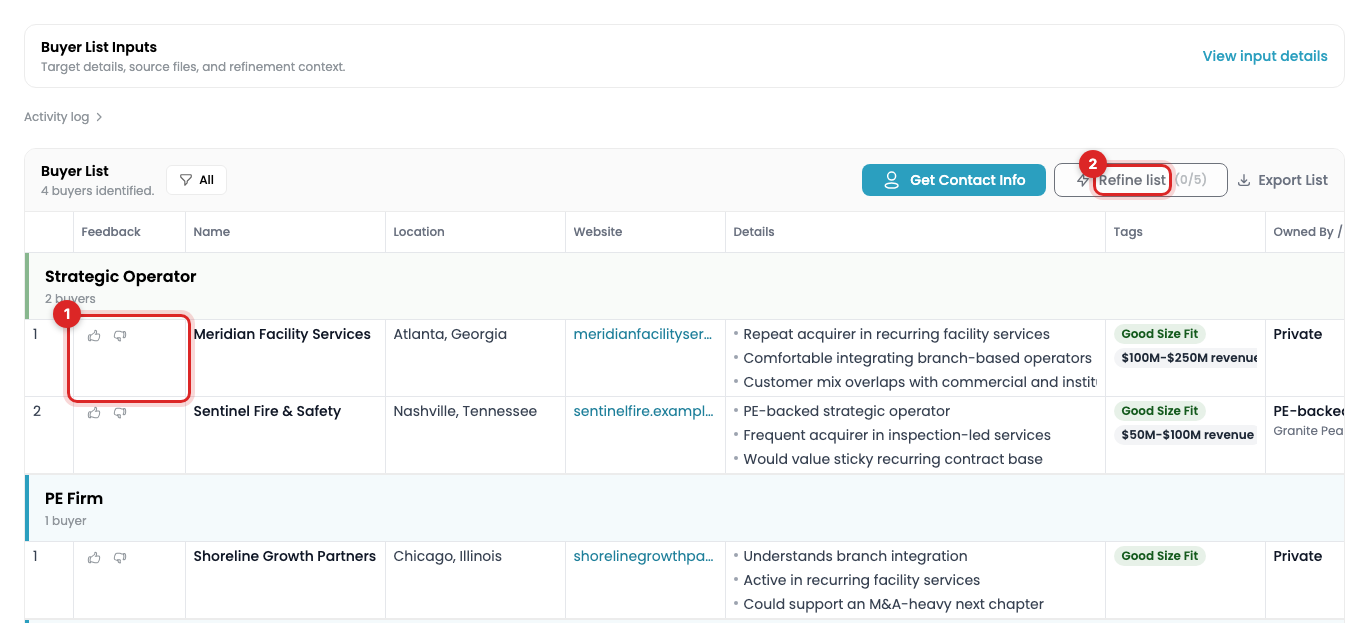Viewport: 1369px width, 623px height.
Task: Thumbs down Meridian Facility Services
Action: click(x=120, y=336)
